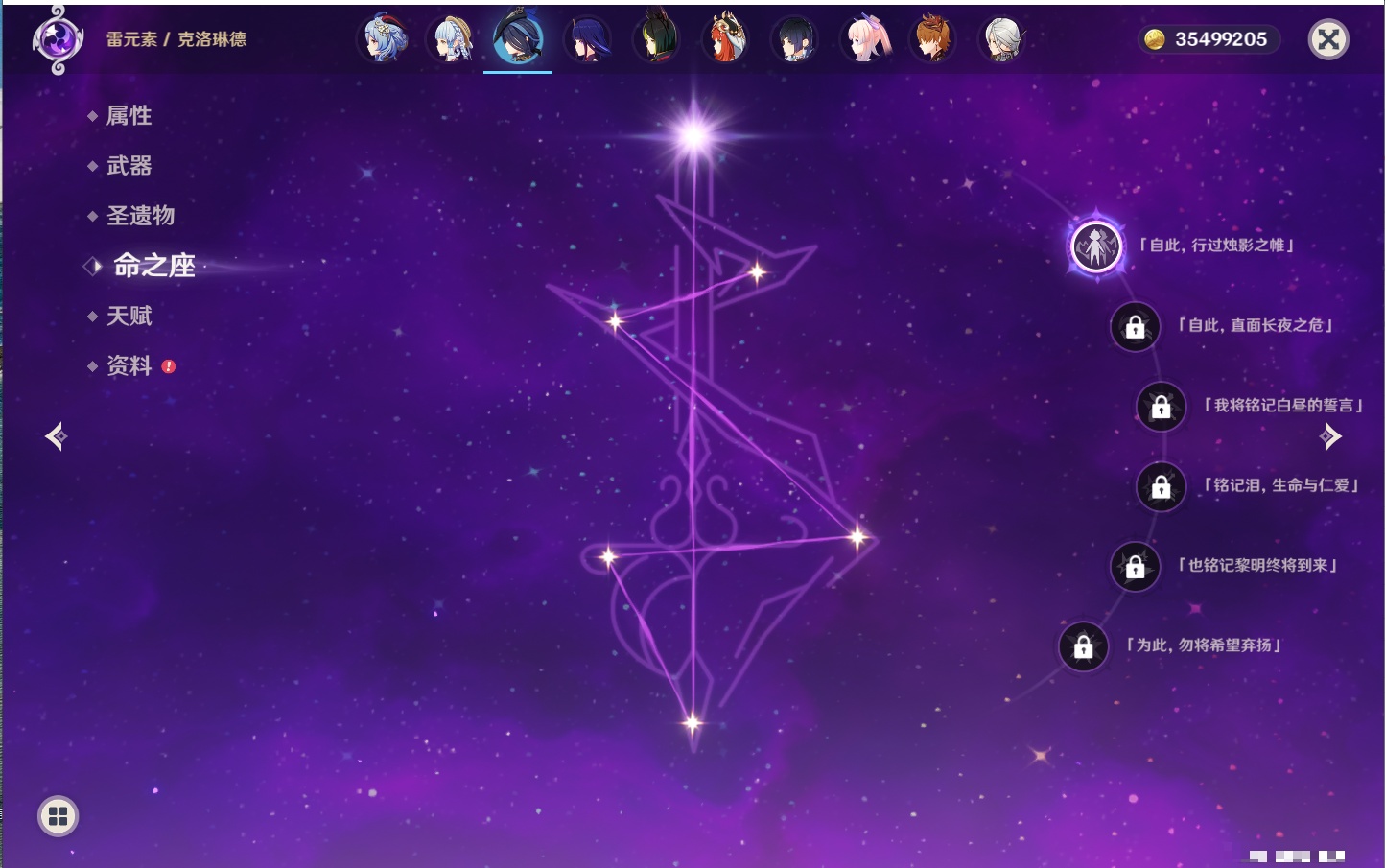The width and height of the screenshot is (1385, 868).
Task: Open the 圣遗物 artifacts tab
Action: tap(140, 216)
